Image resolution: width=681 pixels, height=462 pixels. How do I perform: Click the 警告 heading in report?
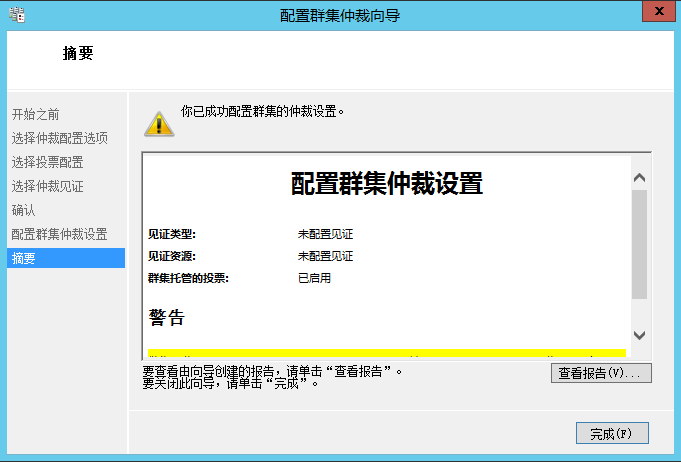(x=167, y=317)
